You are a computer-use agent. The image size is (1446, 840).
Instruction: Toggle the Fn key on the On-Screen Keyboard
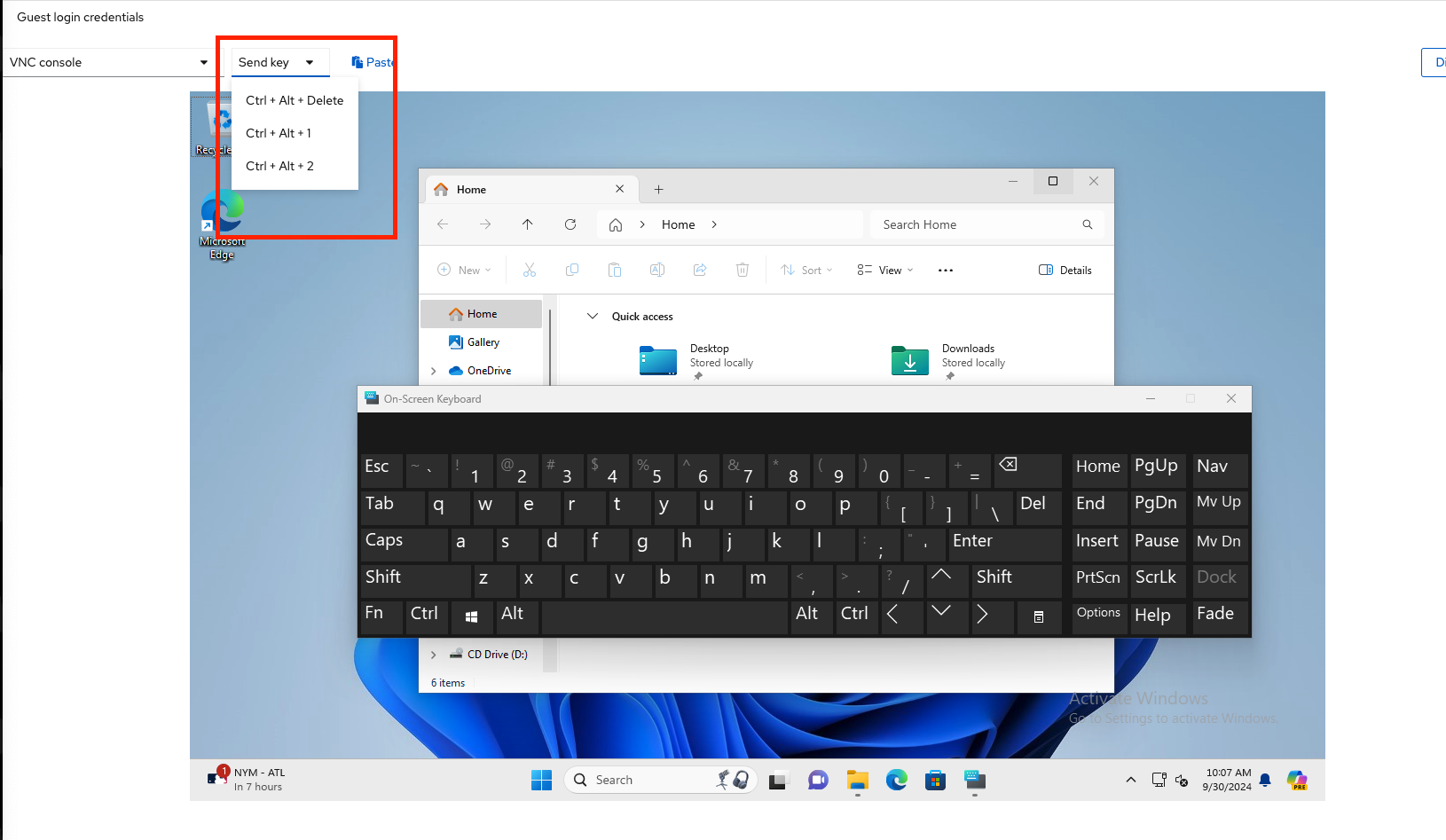[x=381, y=616]
